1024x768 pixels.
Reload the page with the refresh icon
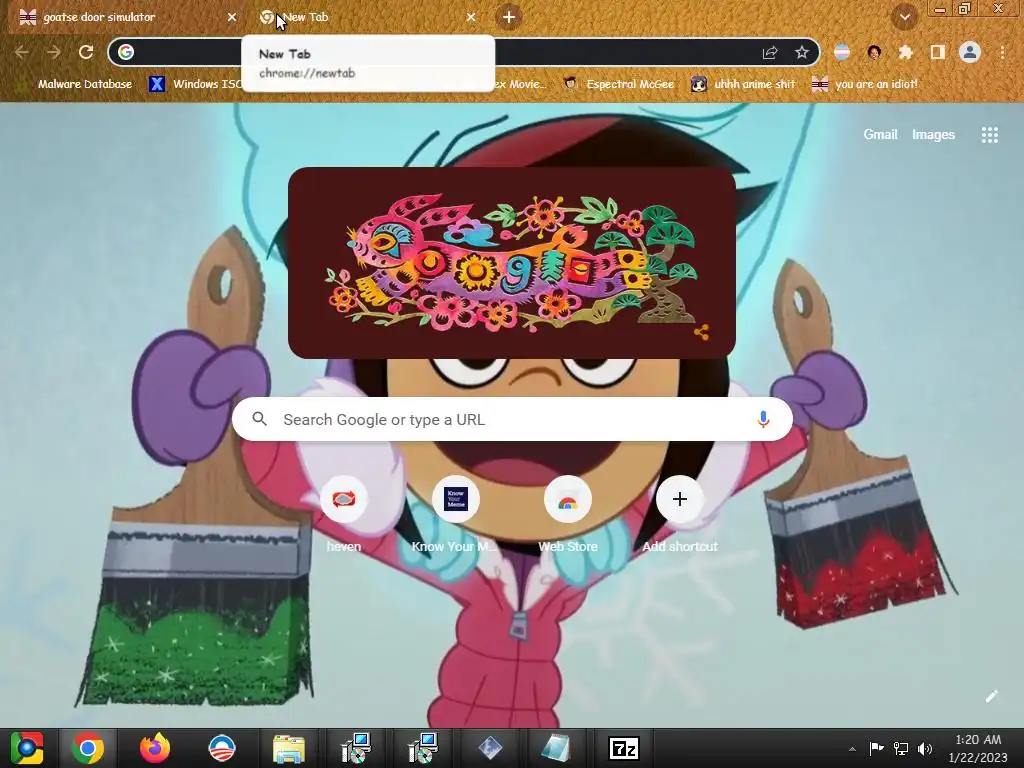[x=86, y=52]
